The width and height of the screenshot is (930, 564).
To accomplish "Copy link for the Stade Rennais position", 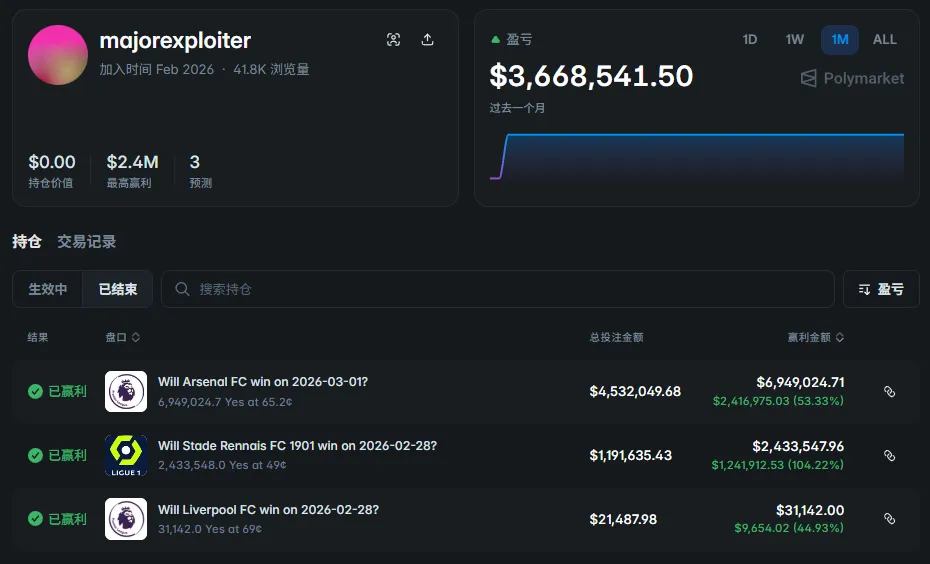I will (889, 455).
